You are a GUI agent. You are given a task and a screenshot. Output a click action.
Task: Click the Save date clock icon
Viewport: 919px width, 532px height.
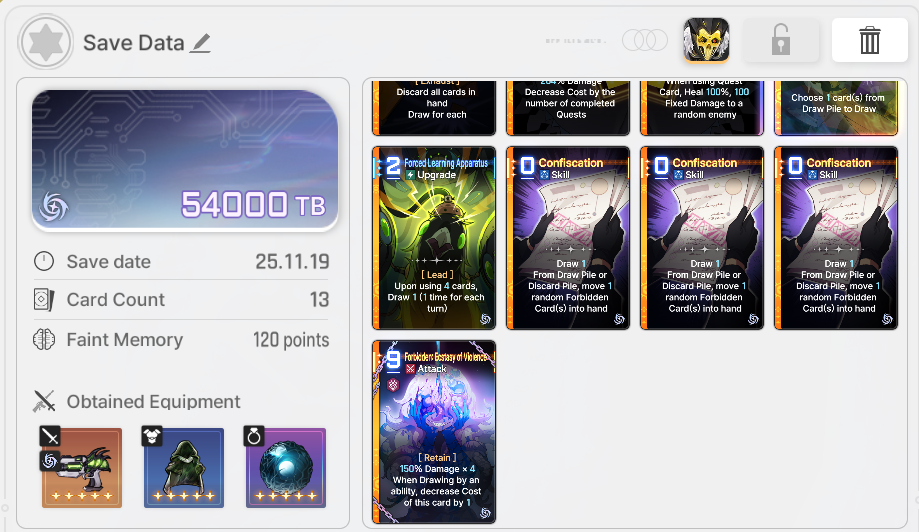tap(44, 261)
